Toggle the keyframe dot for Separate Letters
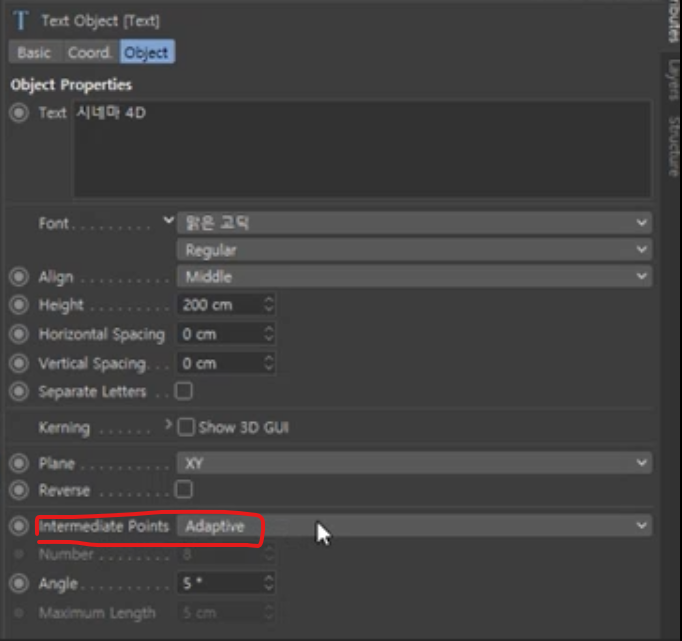Image resolution: width=682 pixels, height=641 pixels. [x=19, y=391]
